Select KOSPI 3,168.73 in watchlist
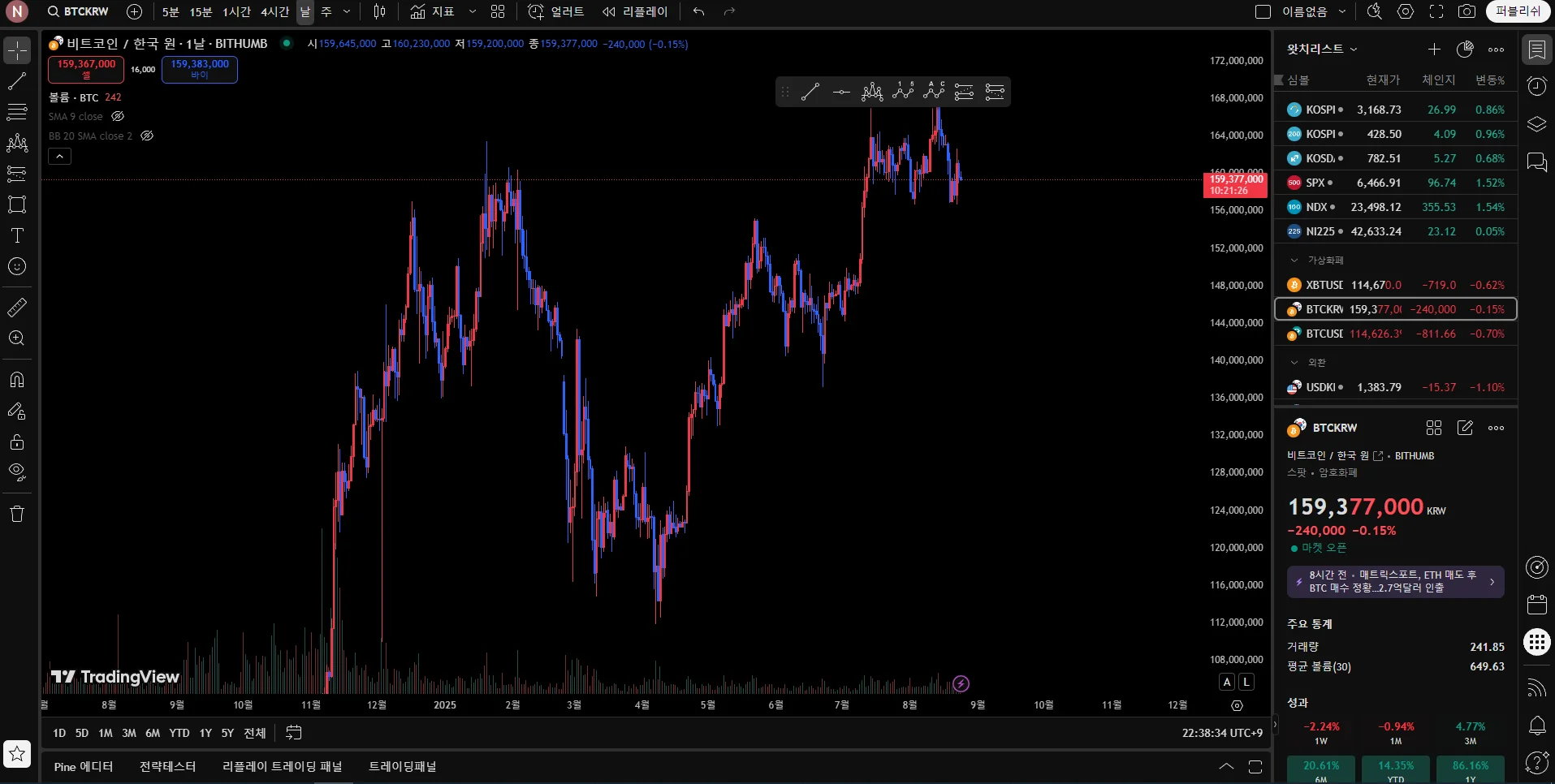1555x784 pixels. [1396, 110]
